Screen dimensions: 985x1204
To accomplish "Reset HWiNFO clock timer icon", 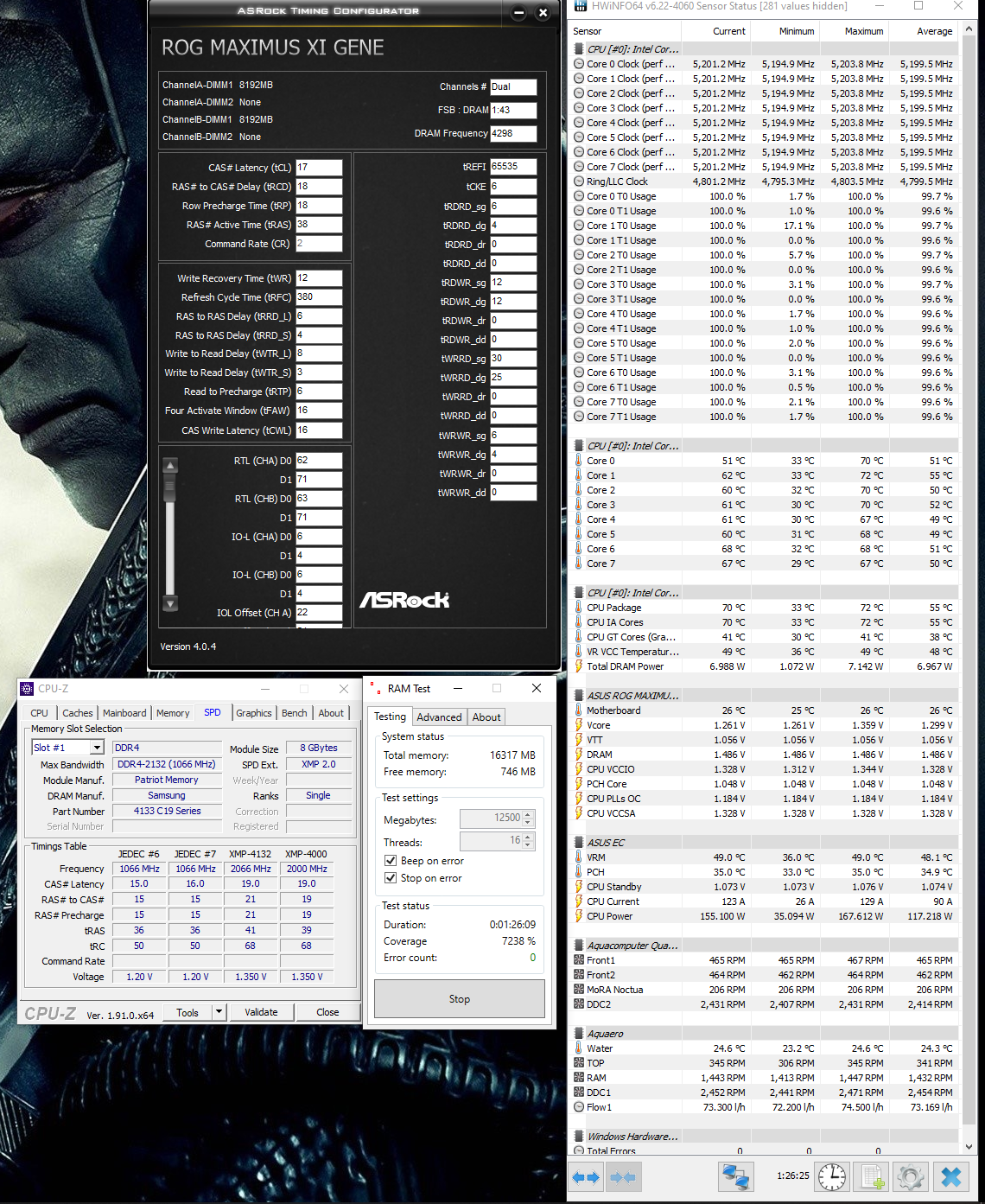I will coord(832,1176).
